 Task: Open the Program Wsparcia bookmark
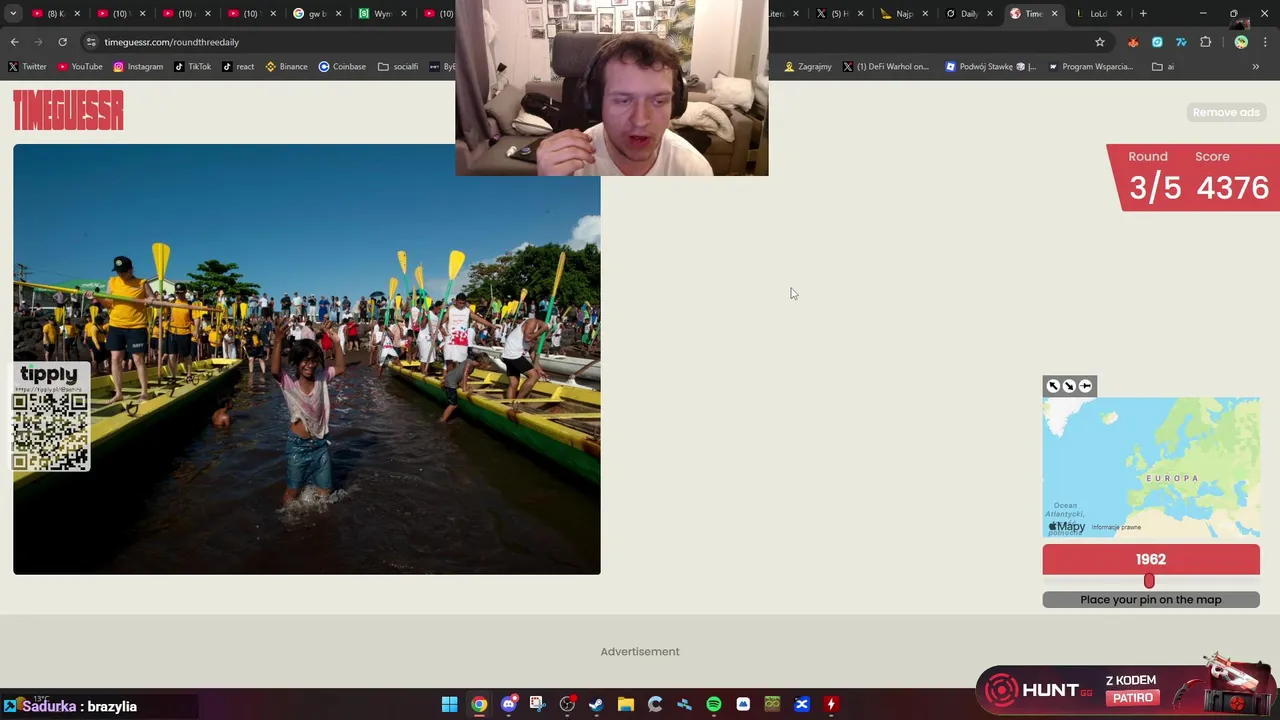(x=1091, y=67)
